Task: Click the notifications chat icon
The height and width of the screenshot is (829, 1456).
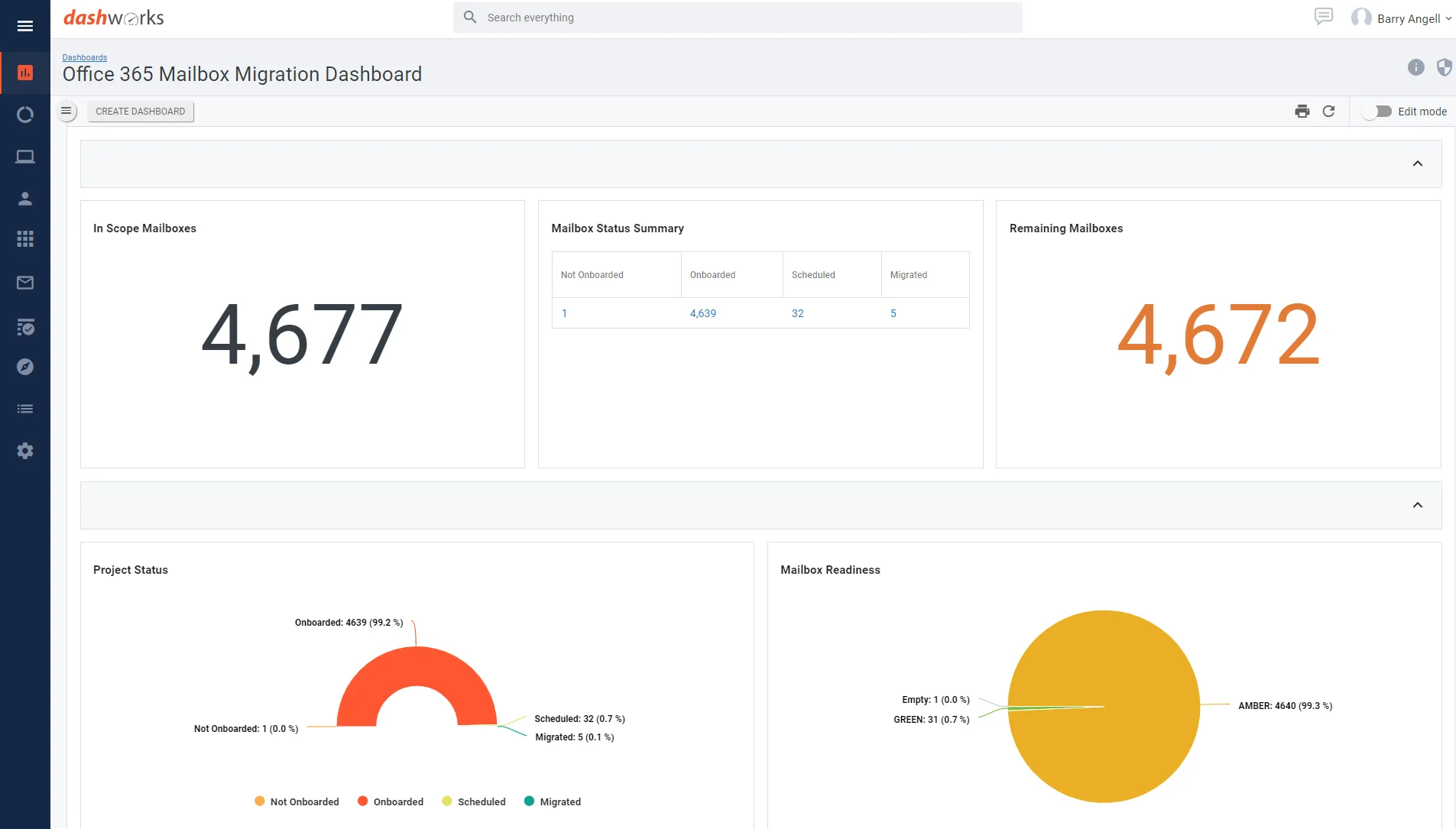Action: pyautogui.click(x=1324, y=17)
